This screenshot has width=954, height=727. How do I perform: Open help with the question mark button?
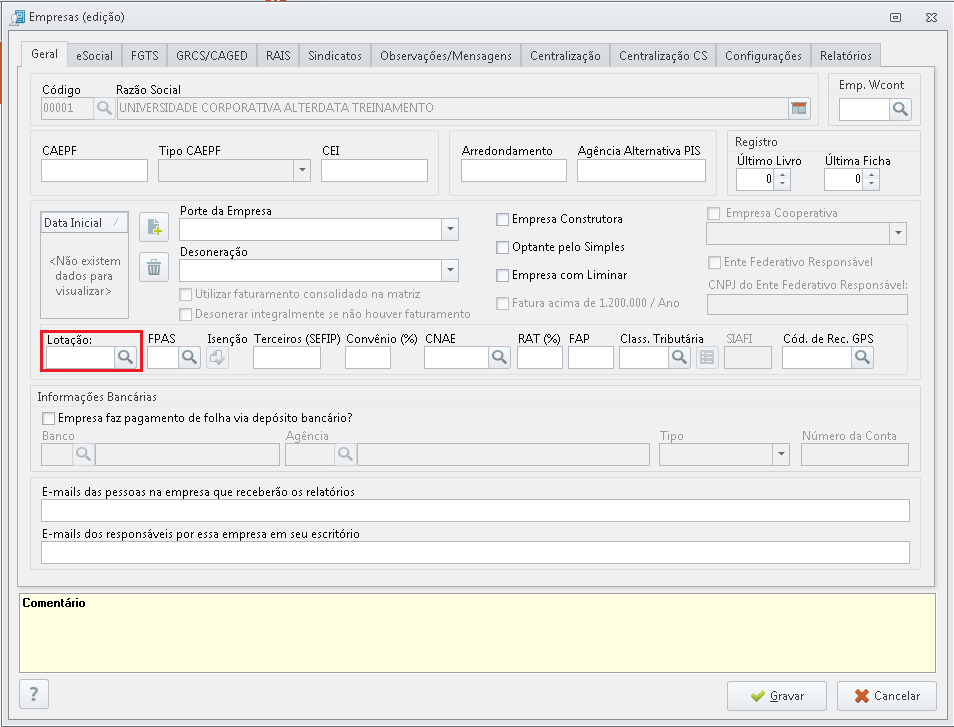pos(34,694)
